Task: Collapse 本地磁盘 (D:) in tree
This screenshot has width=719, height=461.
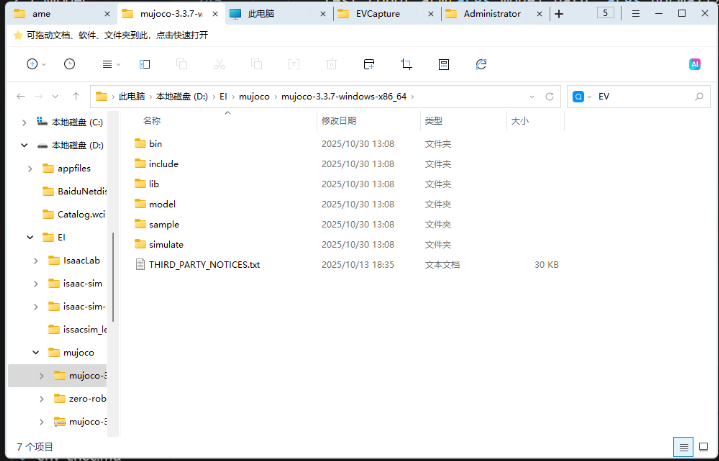Action: (24, 145)
